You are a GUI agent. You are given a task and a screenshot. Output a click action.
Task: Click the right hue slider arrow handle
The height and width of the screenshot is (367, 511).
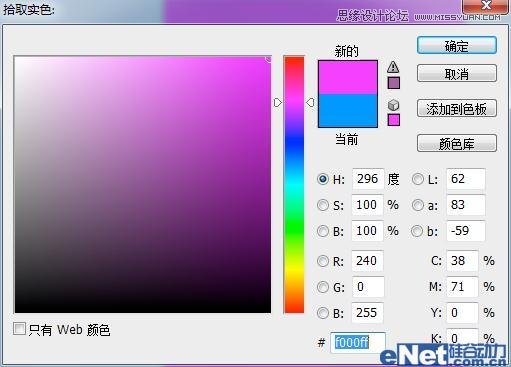click(x=310, y=102)
